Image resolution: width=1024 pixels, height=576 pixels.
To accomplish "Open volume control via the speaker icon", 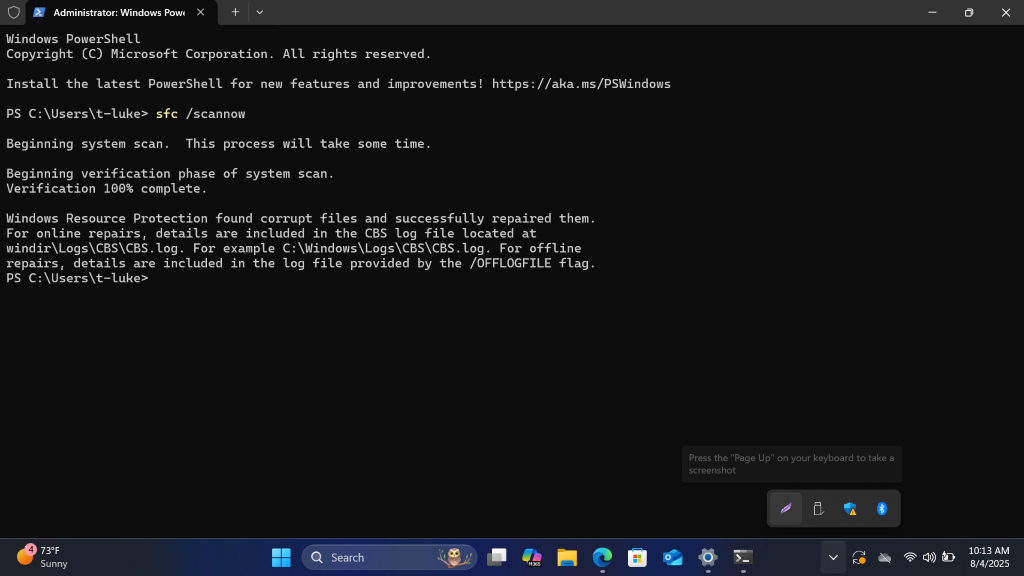I will [x=929, y=557].
